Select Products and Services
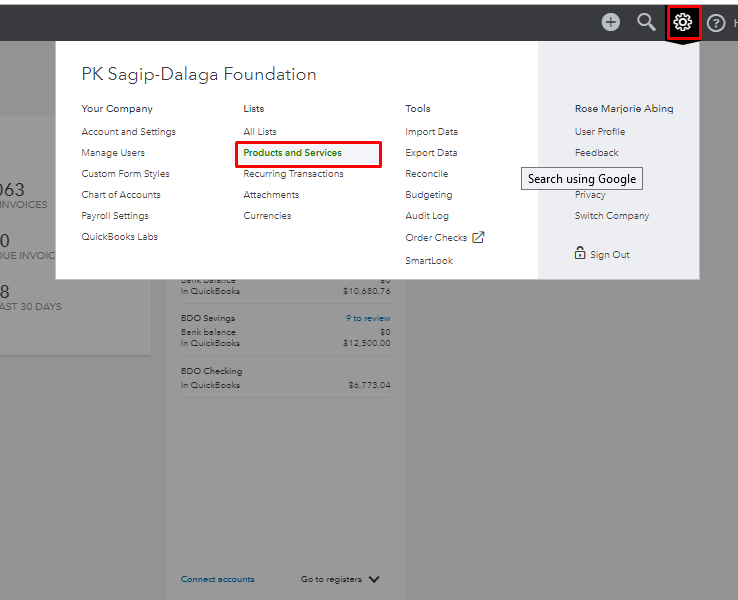The width and height of the screenshot is (738, 600). click(x=292, y=153)
